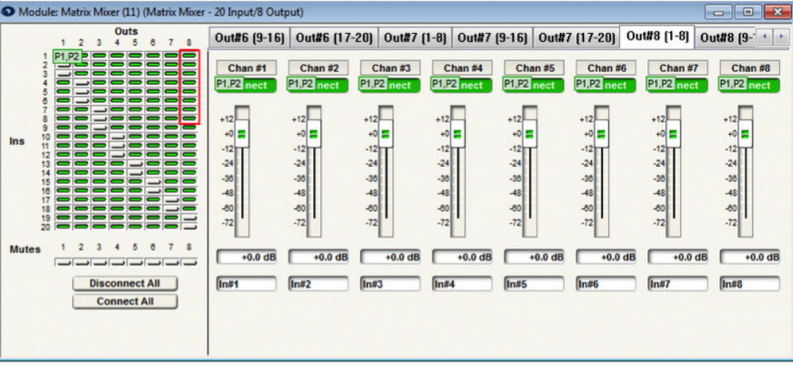Toggle the green connect button under Chan #1
This screenshot has height=365, width=793.
[x=246, y=85]
